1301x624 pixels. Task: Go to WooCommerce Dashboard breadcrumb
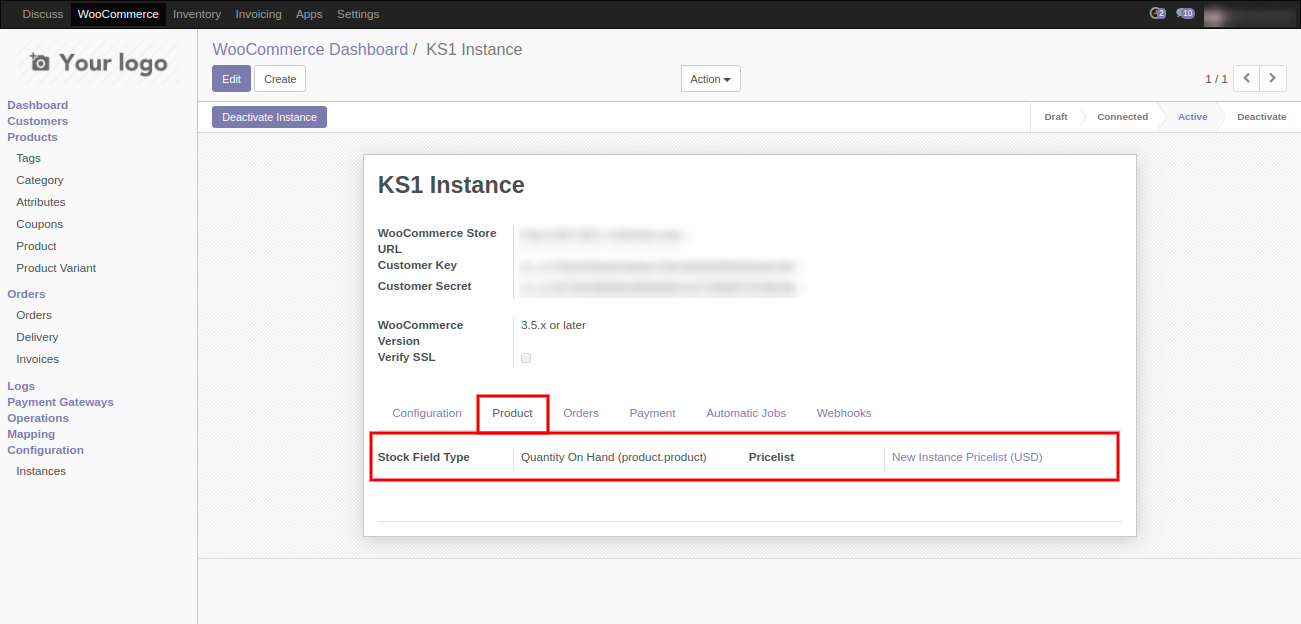(310, 50)
